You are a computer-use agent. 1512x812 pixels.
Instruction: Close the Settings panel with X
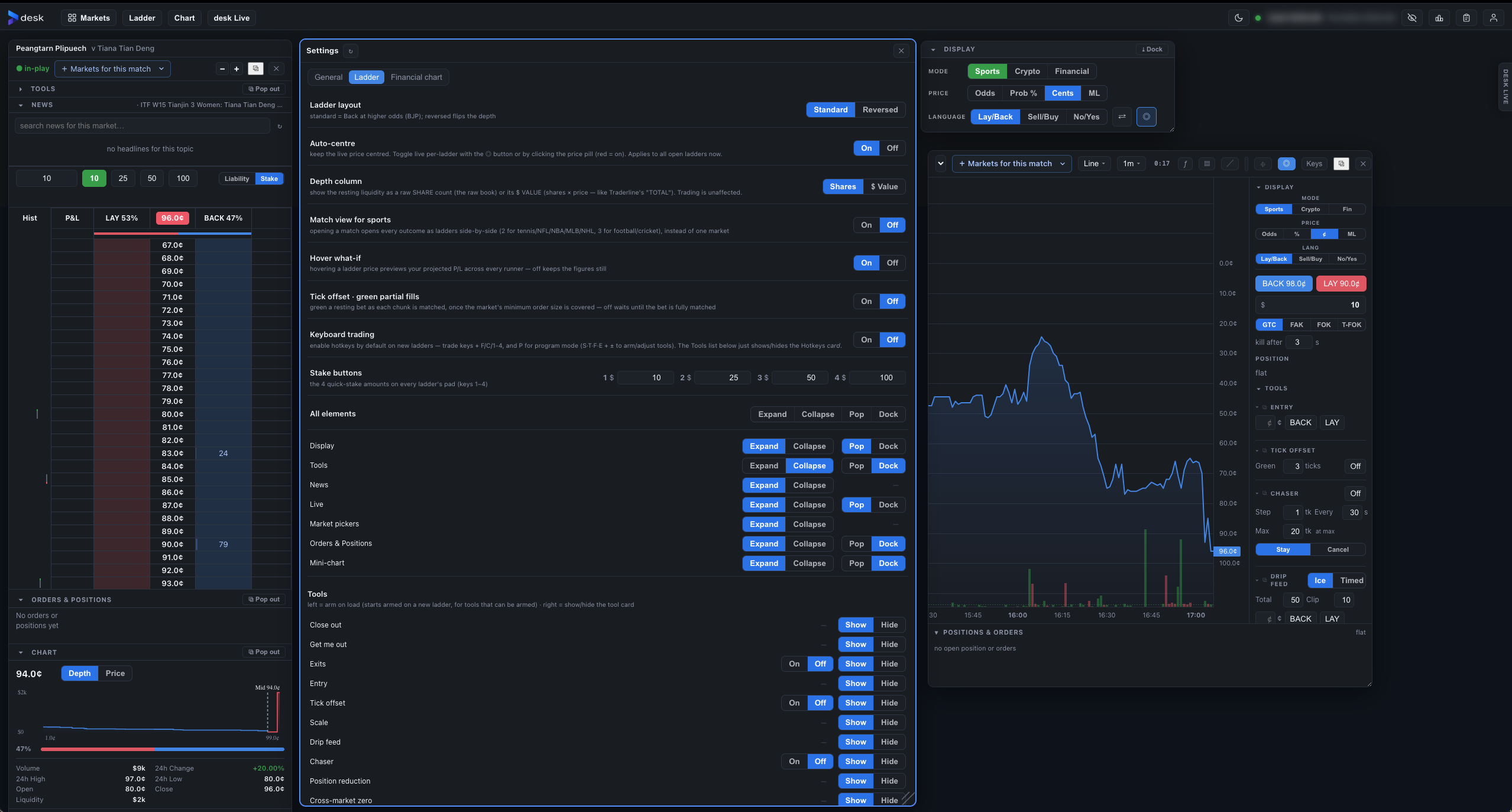pyautogui.click(x=901, y=51)
